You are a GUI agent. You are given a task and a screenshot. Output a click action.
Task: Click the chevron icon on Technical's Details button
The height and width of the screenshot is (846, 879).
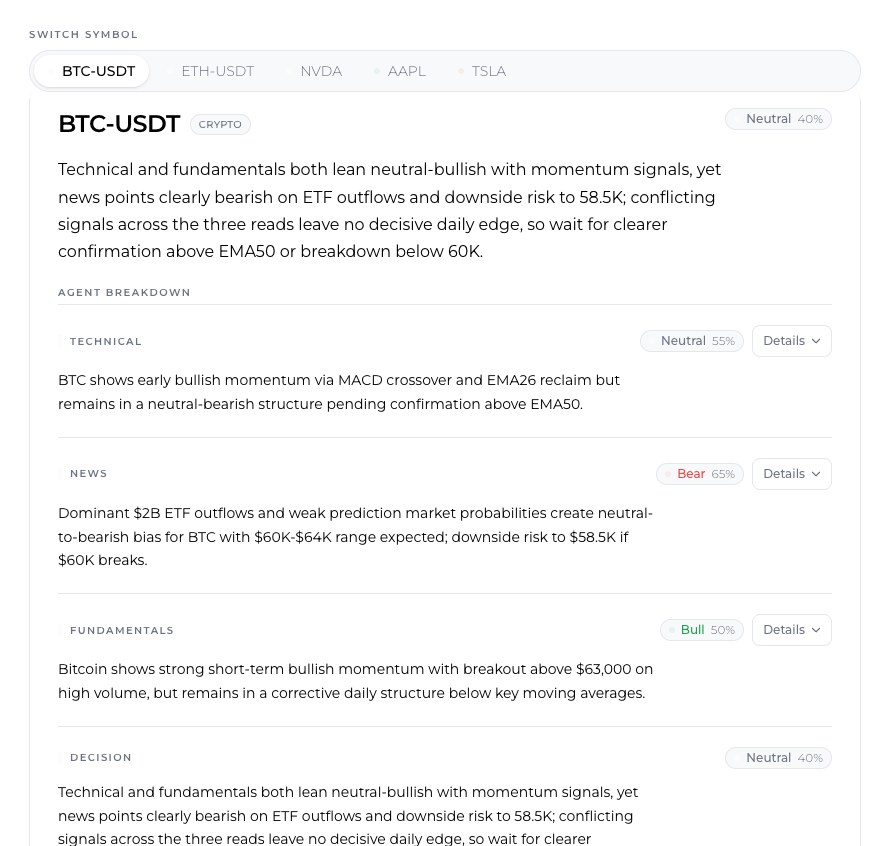(816, 341)
